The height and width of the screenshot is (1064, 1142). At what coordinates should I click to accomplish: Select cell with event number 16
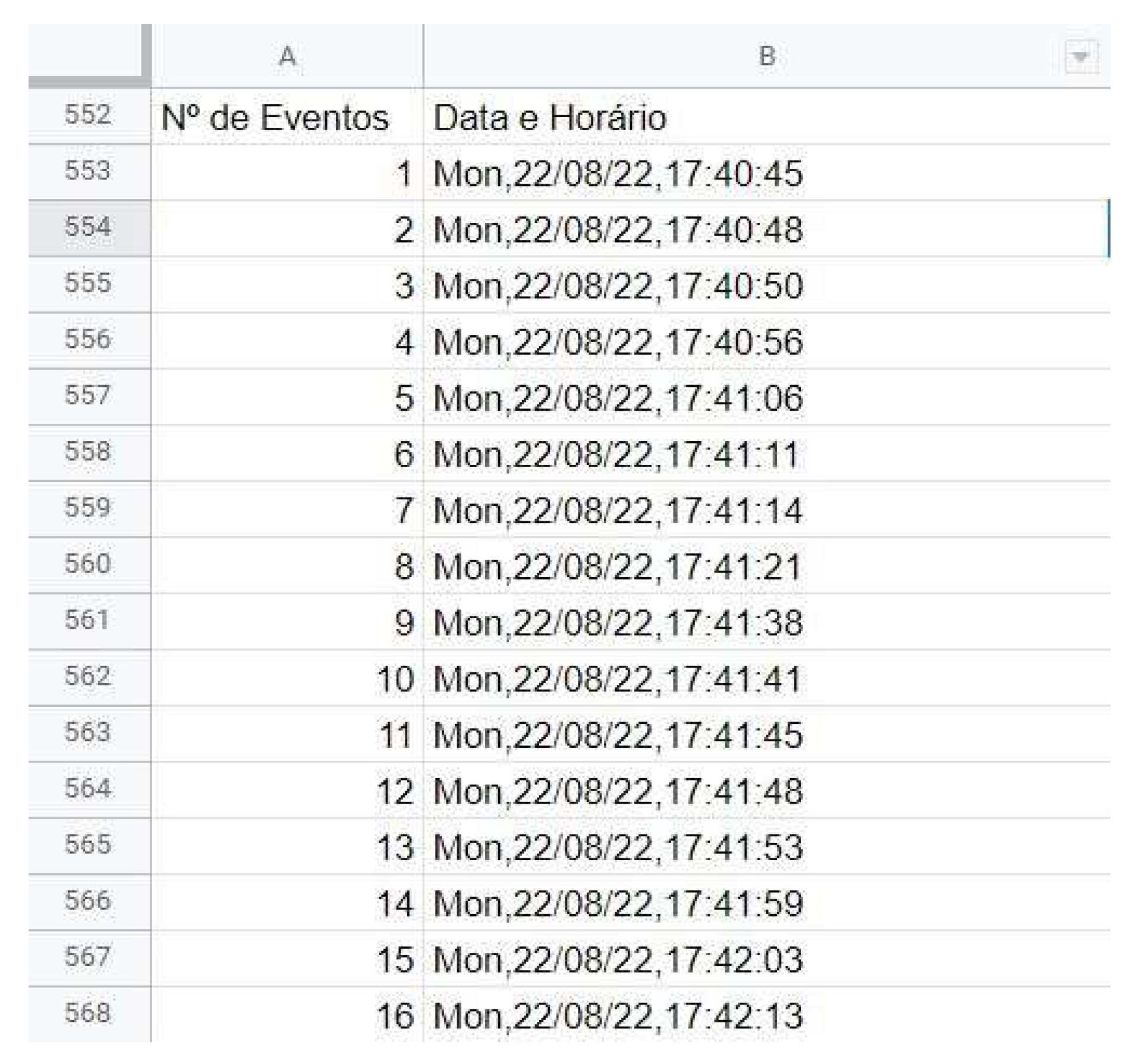(x=287, y=1015)
